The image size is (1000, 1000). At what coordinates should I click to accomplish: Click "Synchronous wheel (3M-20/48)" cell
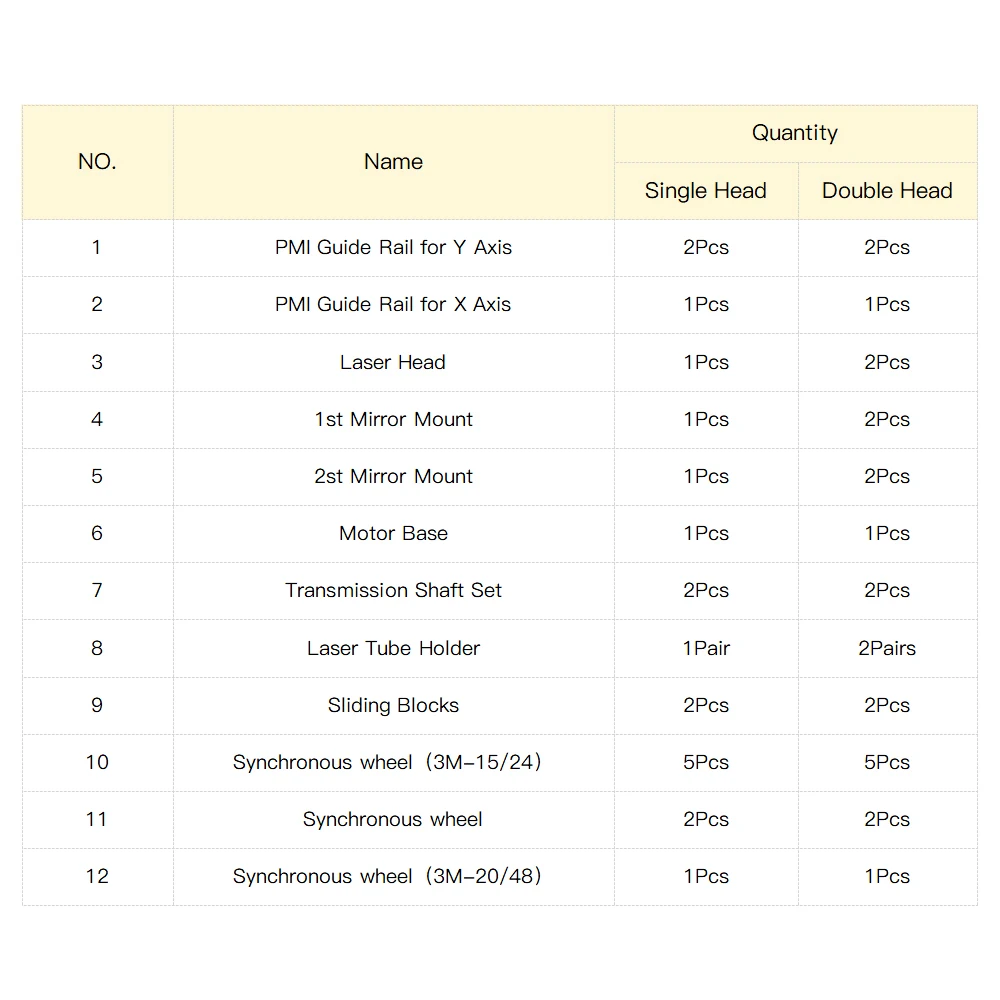pyautogui.click(x=387, y=876)
